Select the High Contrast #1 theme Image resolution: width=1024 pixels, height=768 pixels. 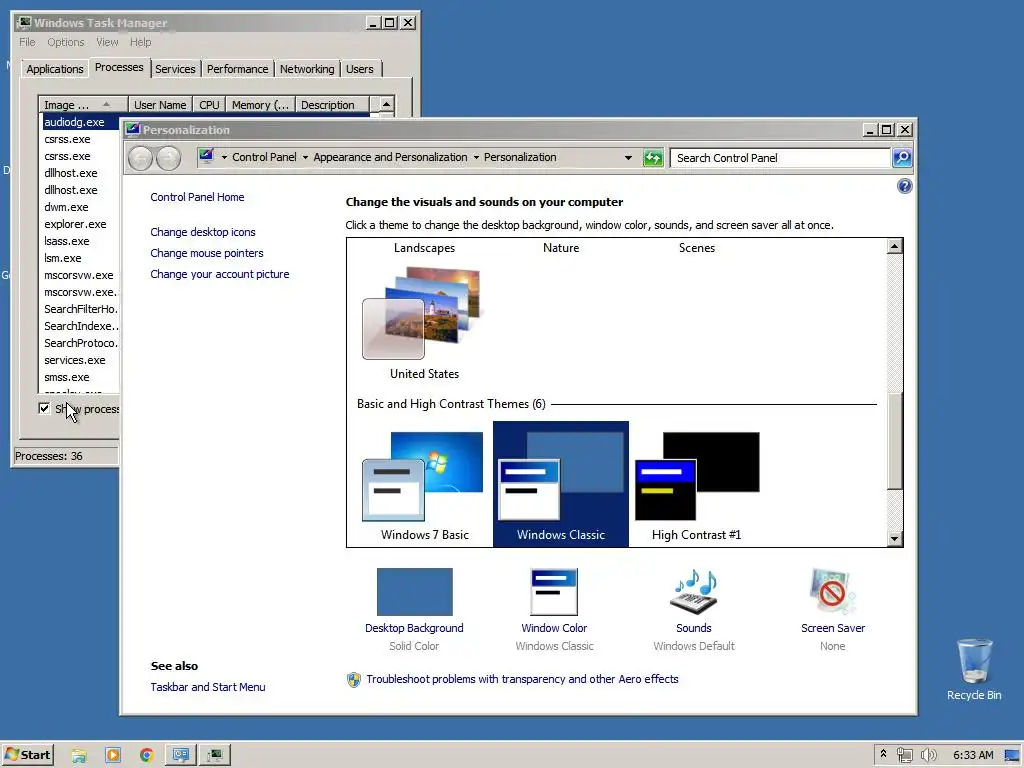[x=697, y=485]
